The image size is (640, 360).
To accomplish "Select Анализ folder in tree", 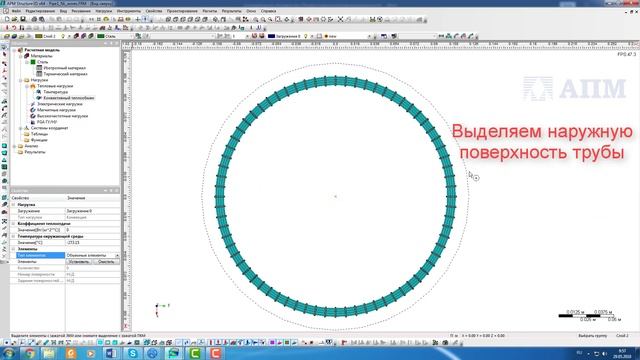I will point(31,146).
